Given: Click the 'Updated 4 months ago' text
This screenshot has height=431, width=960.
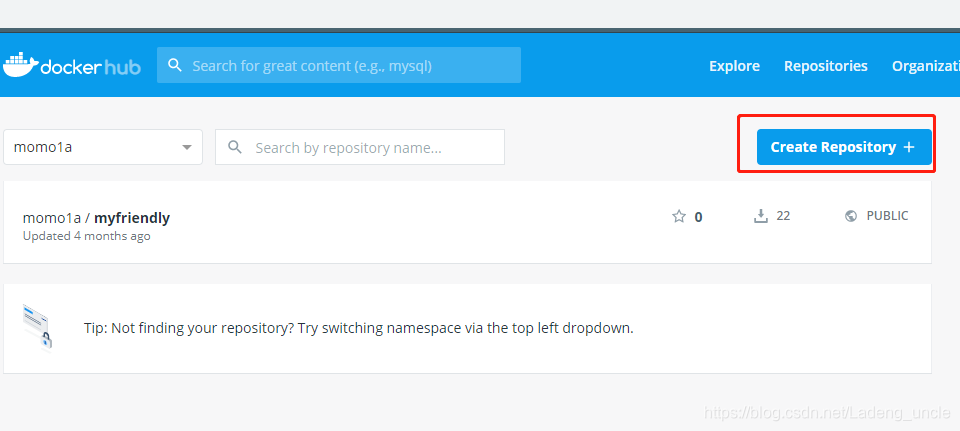Looking at the screenshot, I should point(86,236).
